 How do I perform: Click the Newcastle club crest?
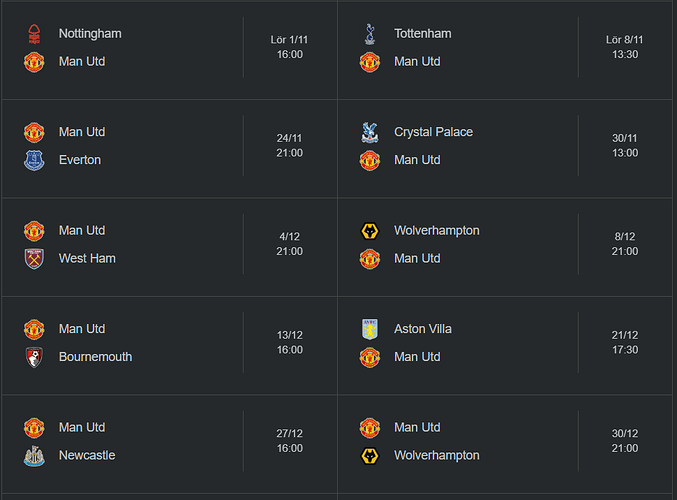click(x=34, y=456)
